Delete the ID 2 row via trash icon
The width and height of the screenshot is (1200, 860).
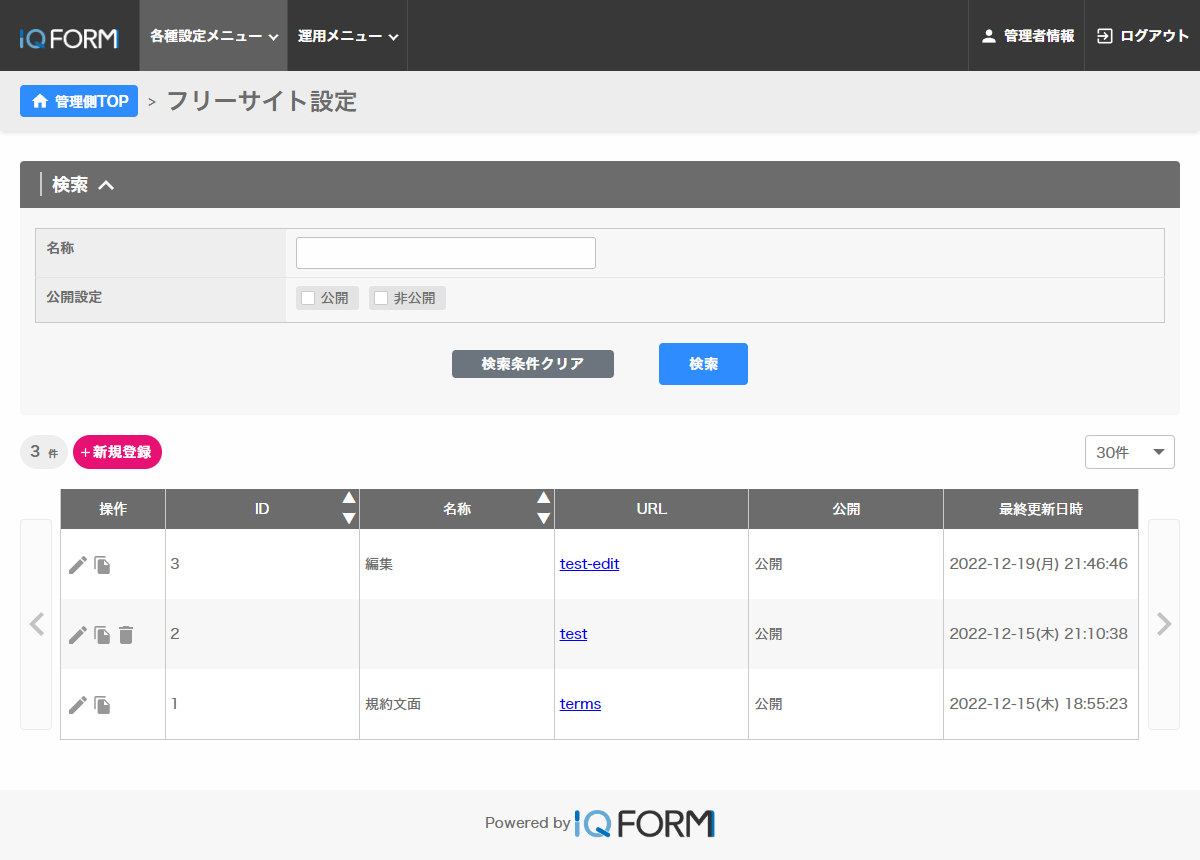(x=126, y=635)
